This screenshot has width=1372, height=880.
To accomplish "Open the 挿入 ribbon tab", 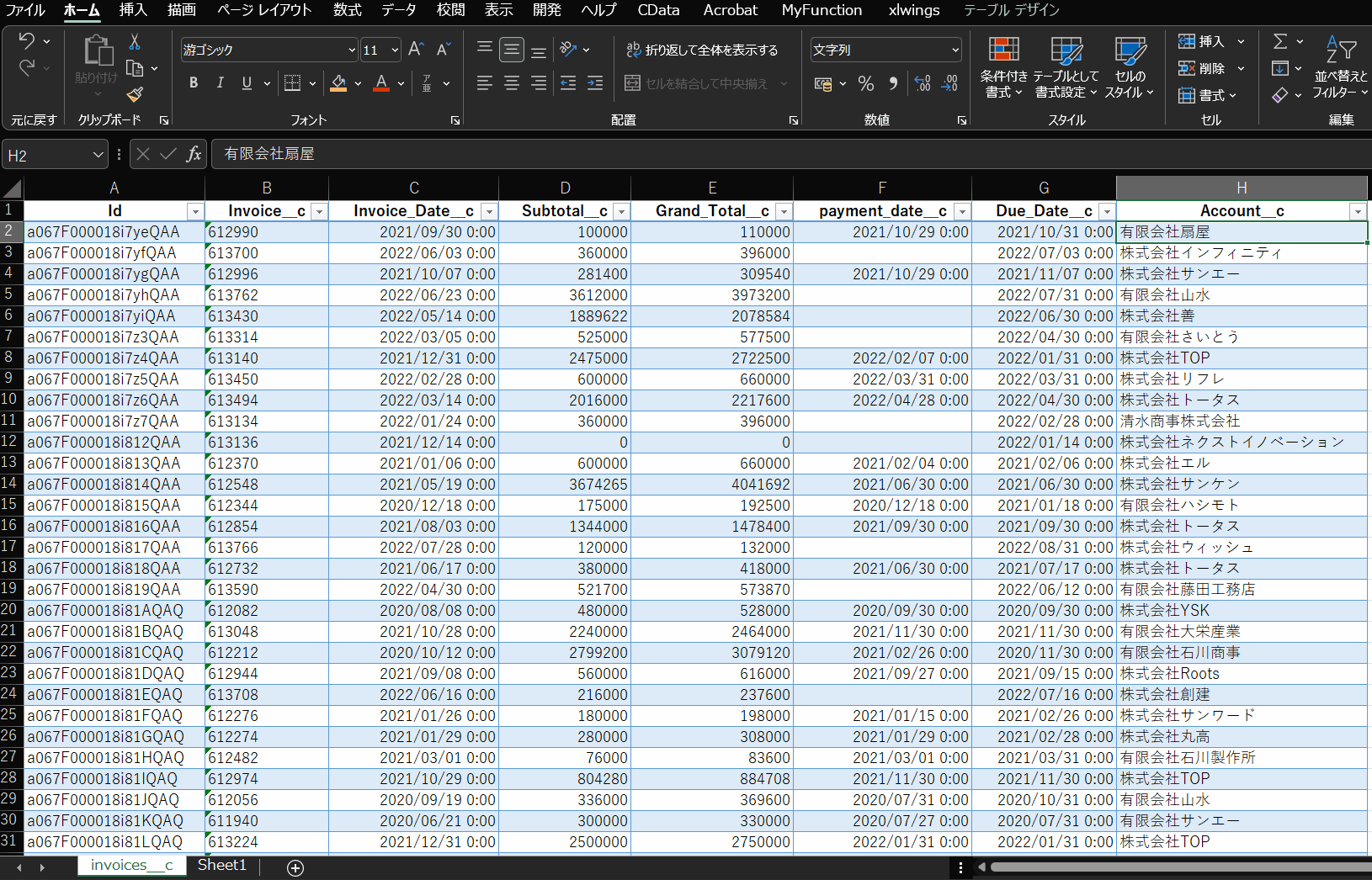I will point(133,10).
